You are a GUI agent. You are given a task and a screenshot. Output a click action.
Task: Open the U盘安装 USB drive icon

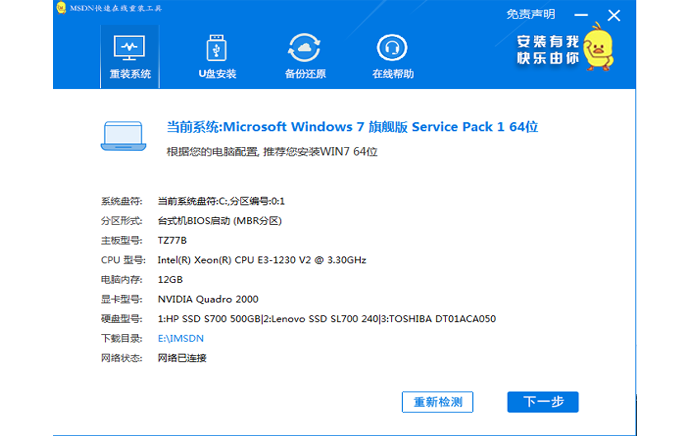point(217,48)
